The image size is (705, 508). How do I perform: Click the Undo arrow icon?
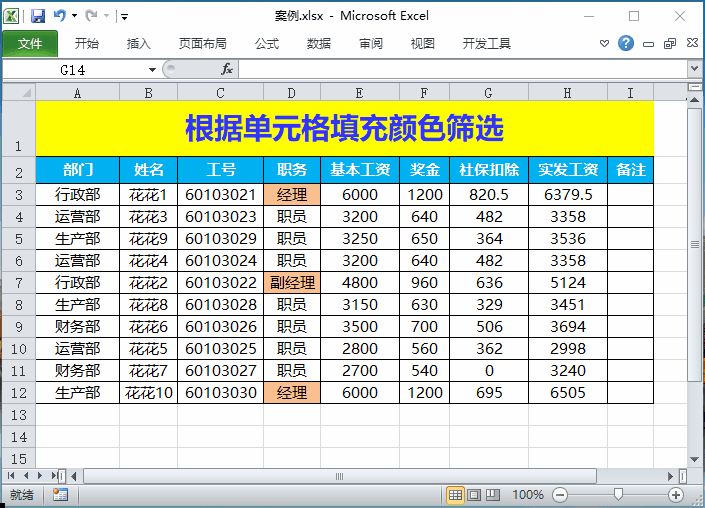(60, 16)
